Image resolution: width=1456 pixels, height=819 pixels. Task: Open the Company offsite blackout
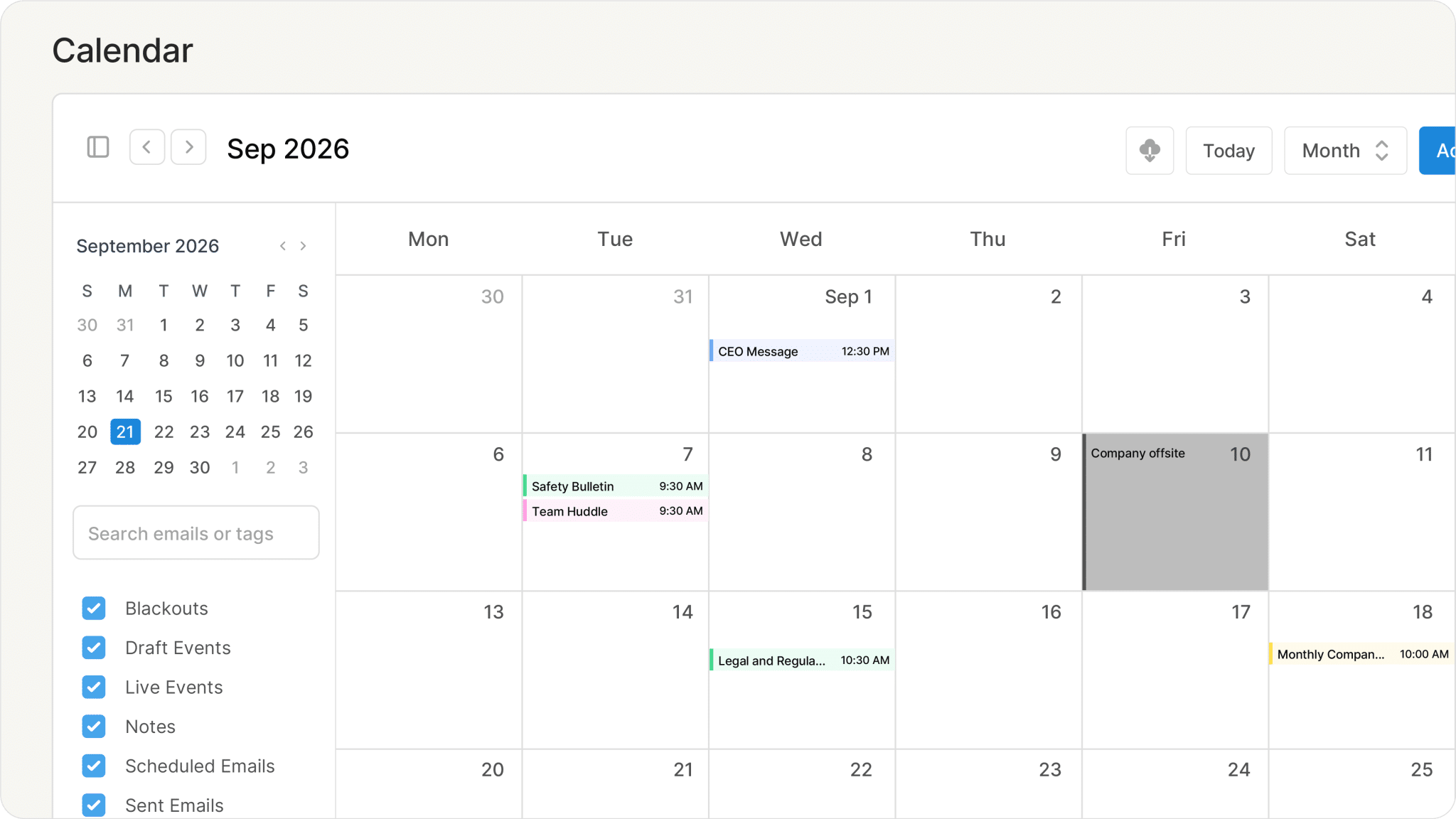[1175, 512]
